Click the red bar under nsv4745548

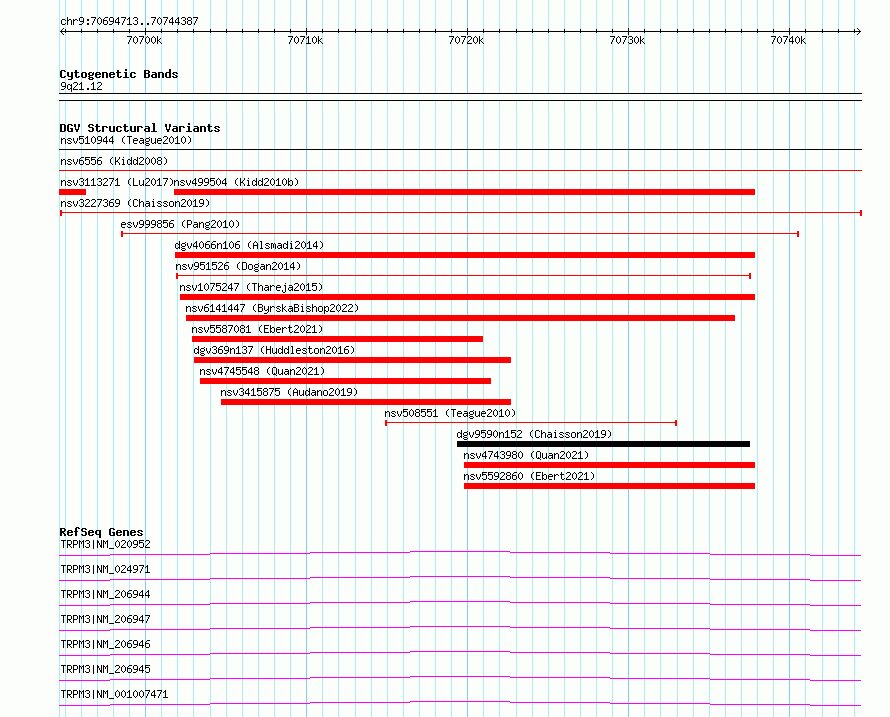coord(345,381)
